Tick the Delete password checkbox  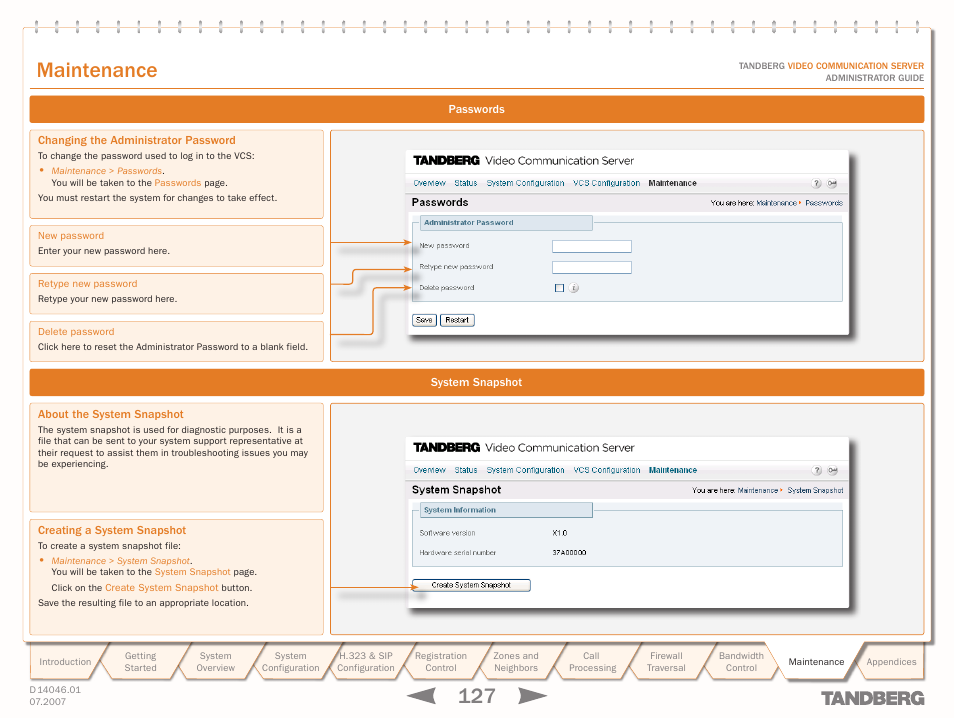[559, 288]
